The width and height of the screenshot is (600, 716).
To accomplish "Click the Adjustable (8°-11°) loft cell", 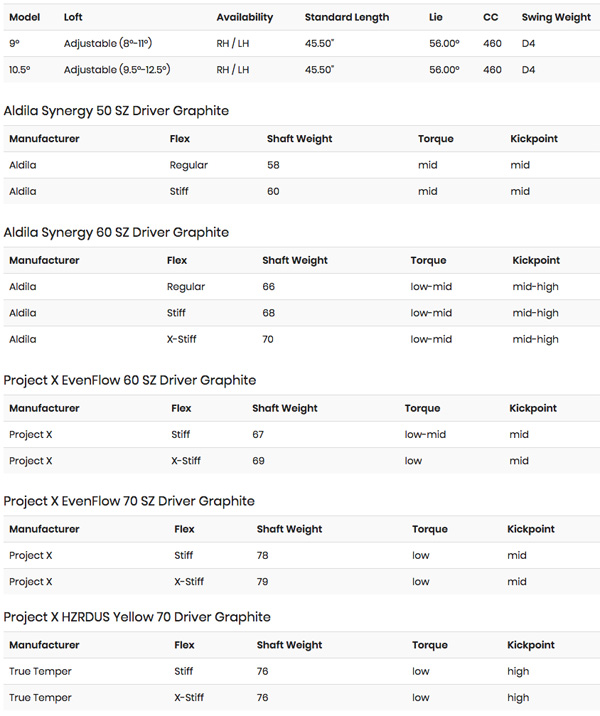I will [x=107, y=44].
